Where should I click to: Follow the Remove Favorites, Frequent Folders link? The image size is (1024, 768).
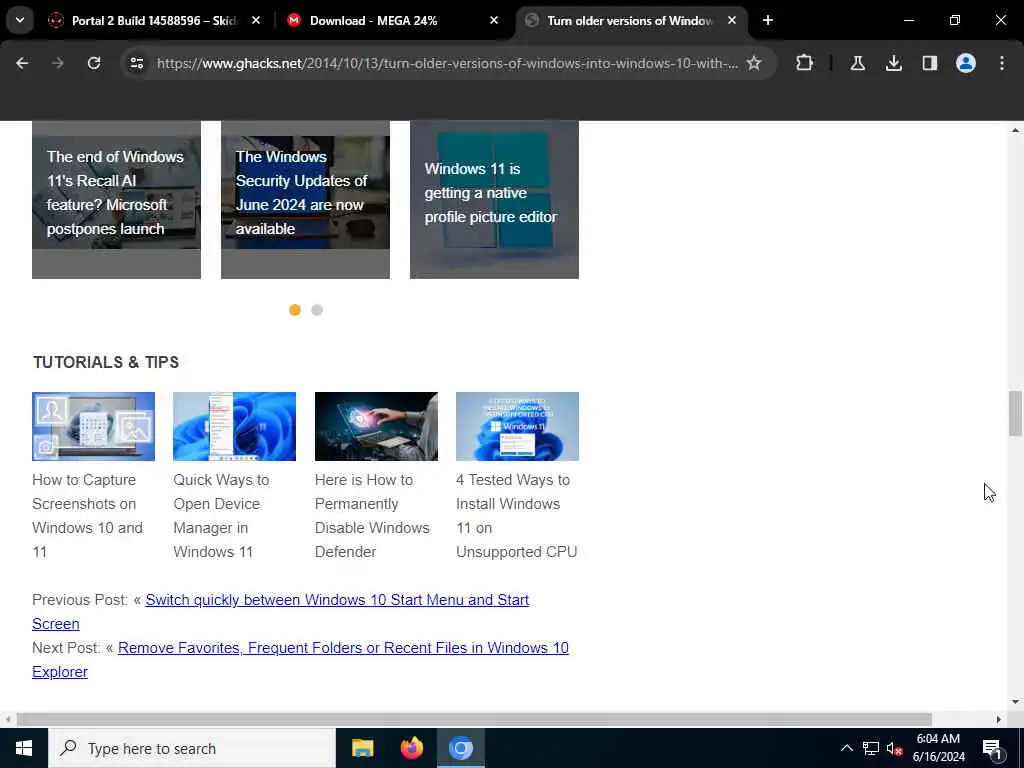click(x=344, y=648)
